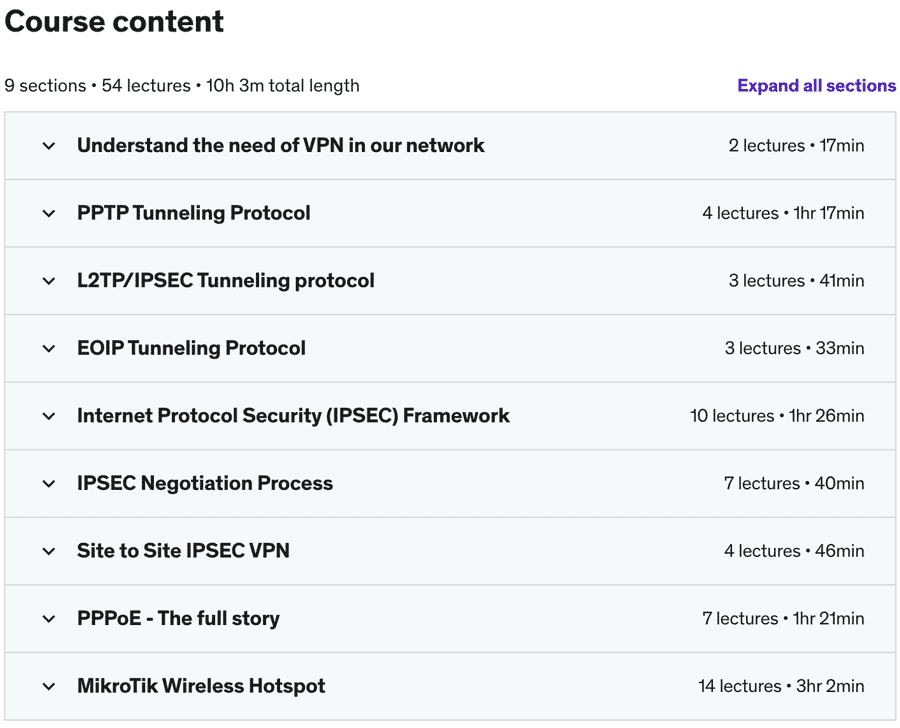Click 'Expand all sections' link
The height and width of the screenshot is (728, 900).
[816, 86]
